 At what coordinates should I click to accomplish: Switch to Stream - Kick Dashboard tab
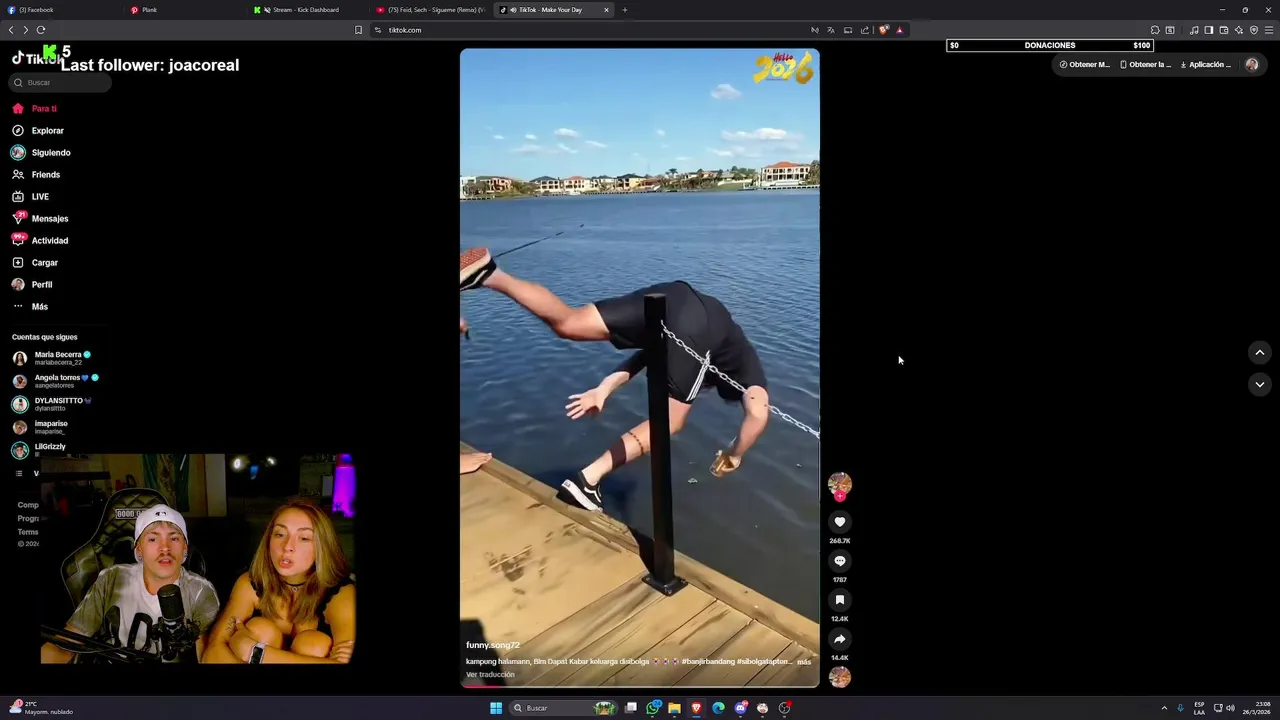(308, 10)
